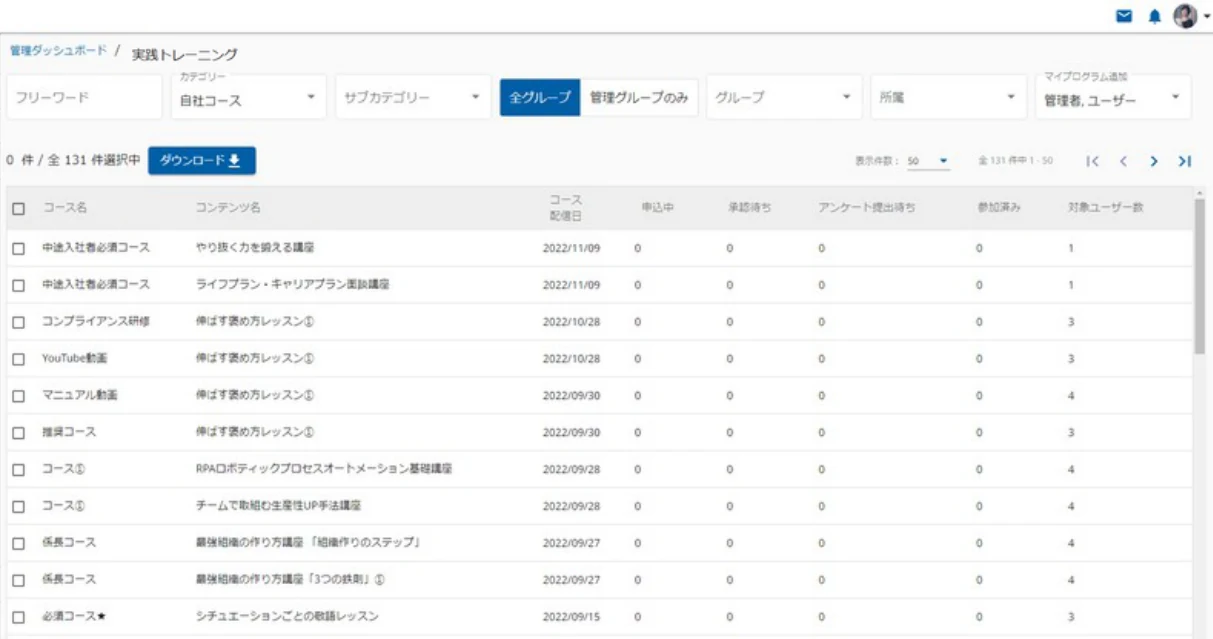Click the ダウンロード button
The width and height of the screenshot is (1213, 639).
click(202, 161)
